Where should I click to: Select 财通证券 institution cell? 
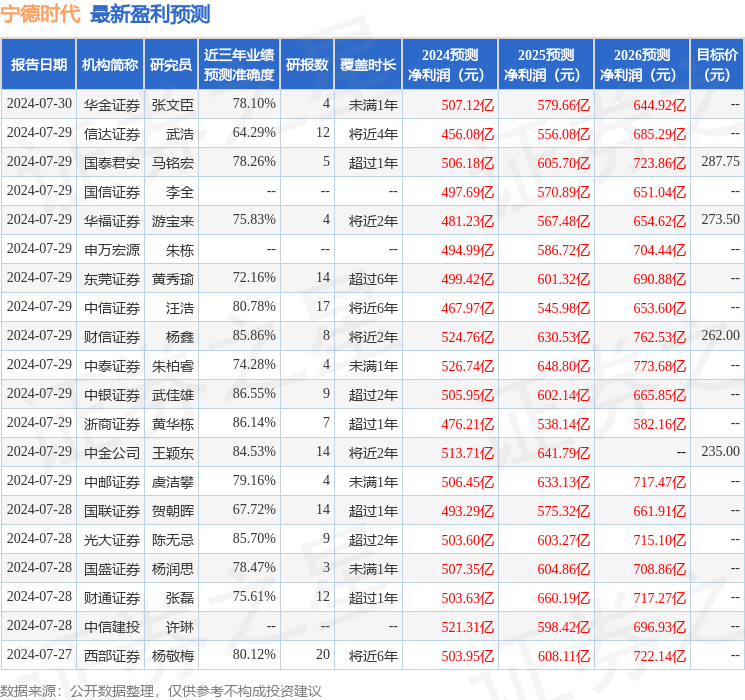point(112,598)
